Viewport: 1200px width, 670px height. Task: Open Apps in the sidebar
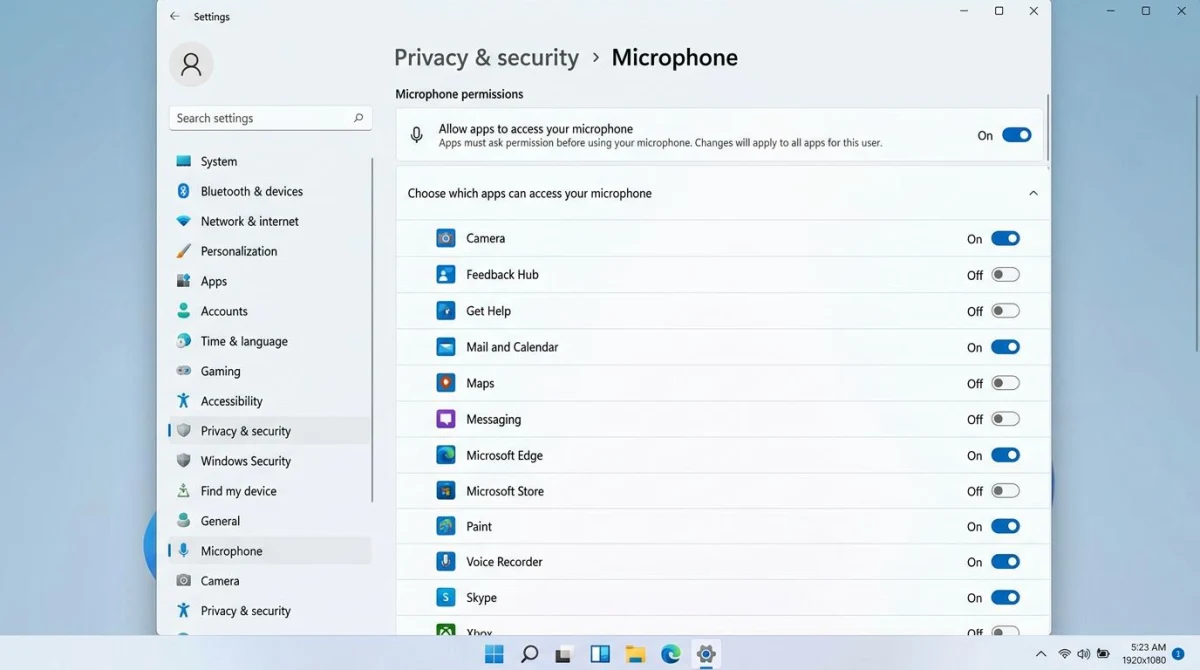(x=270, y=281)
